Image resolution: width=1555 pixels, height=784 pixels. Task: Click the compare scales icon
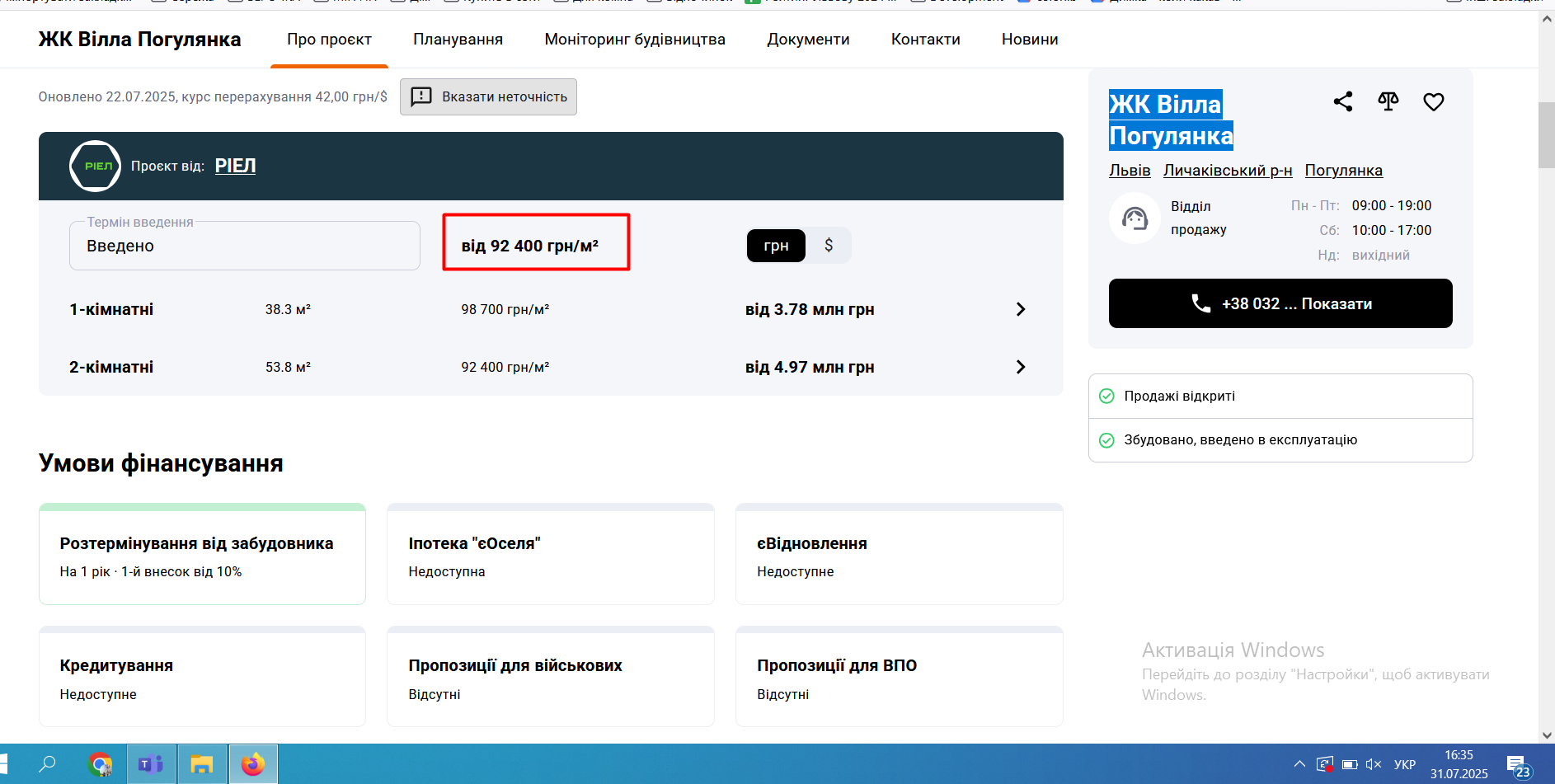pos(1388,101)
